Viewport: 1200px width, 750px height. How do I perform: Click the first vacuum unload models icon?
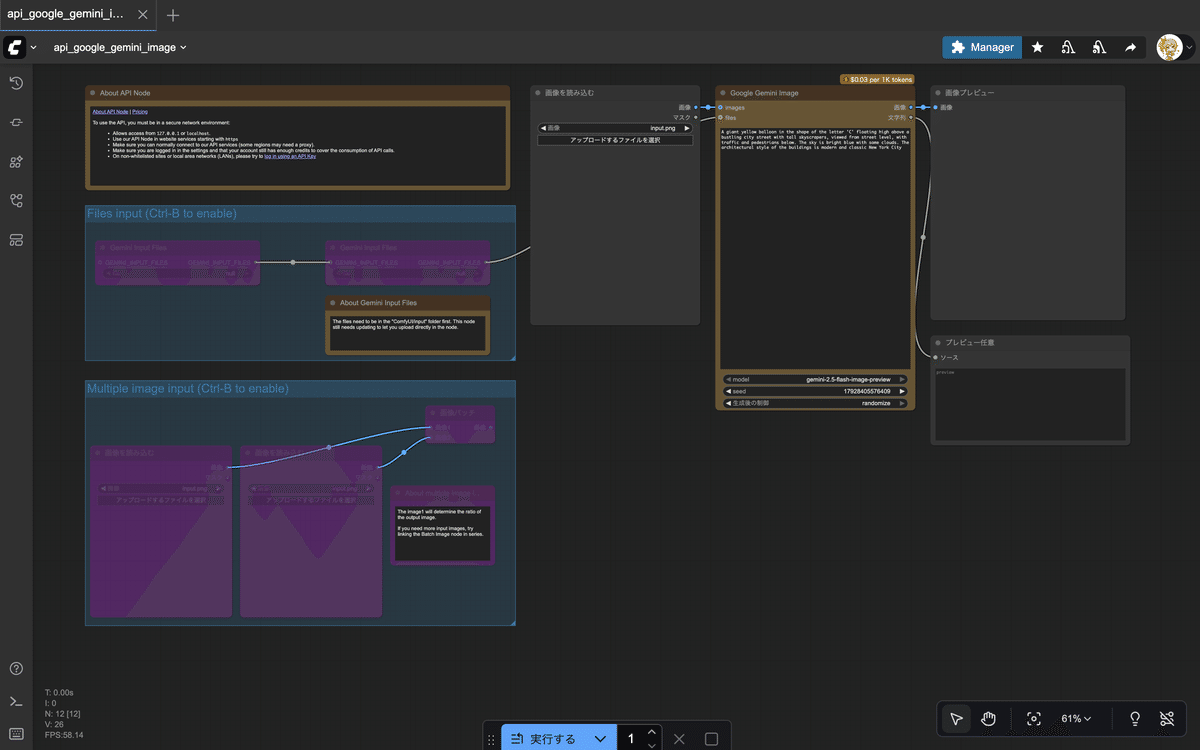tap(1068, 47)
